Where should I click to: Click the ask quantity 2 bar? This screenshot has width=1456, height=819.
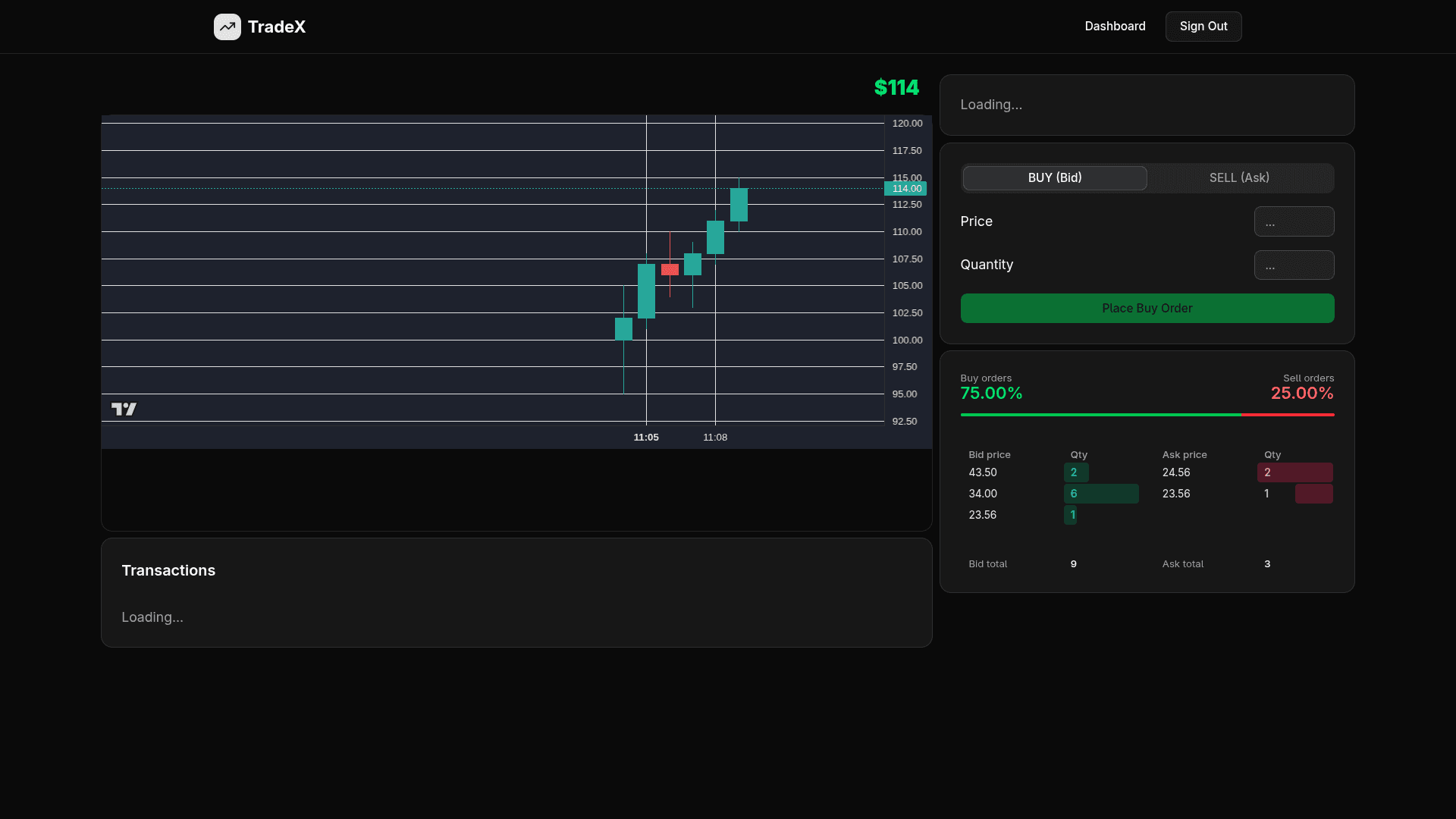click(1295, 472)
